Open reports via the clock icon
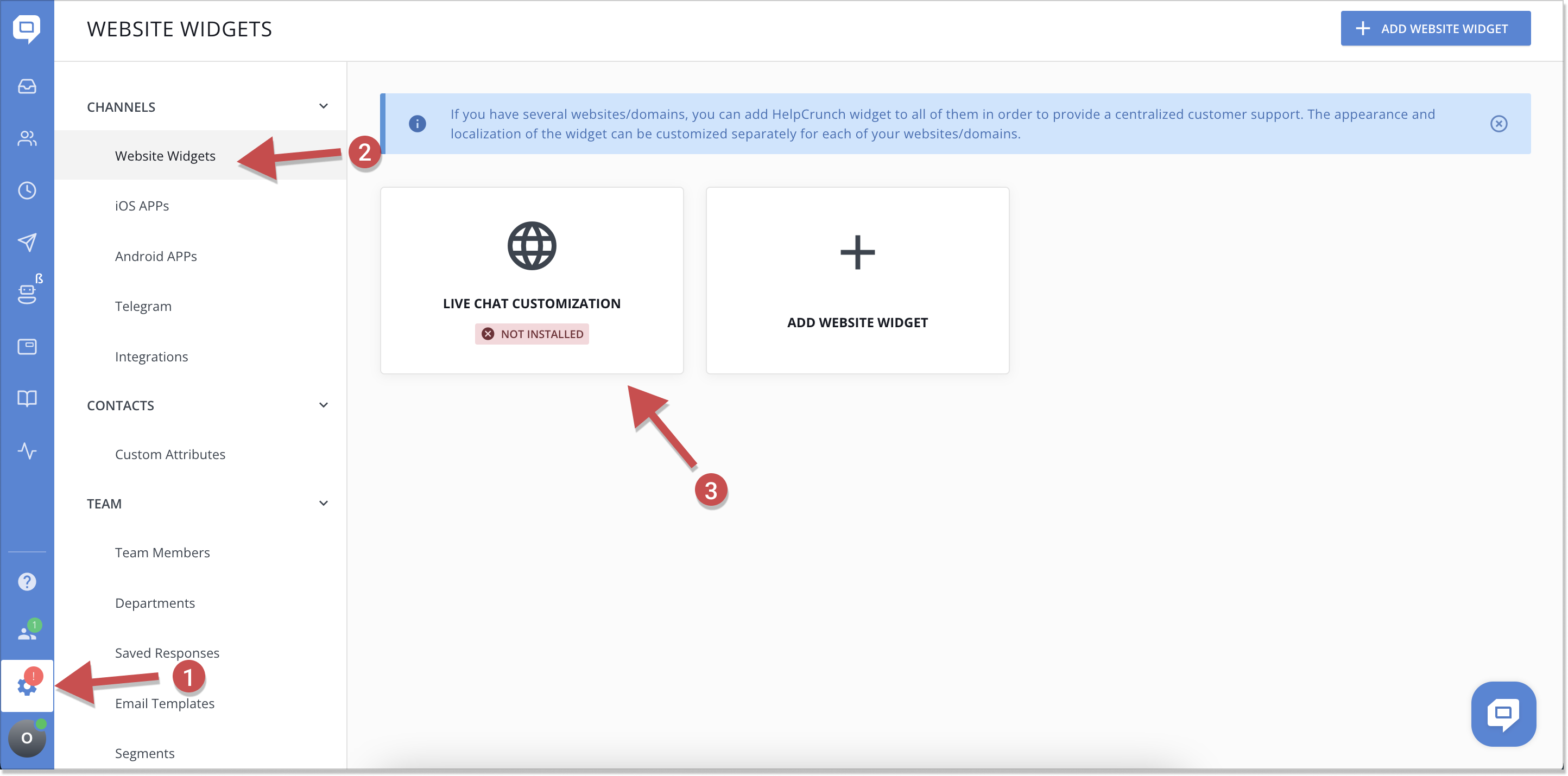Viewport: 1568px width, 776px height. point(27,190)
